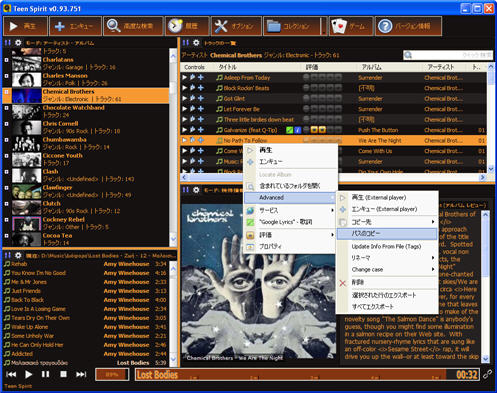Viewport: 497px width, 393px height.
Task: Click the Enqueue plus toolbar button
Action: pos(76,26)
